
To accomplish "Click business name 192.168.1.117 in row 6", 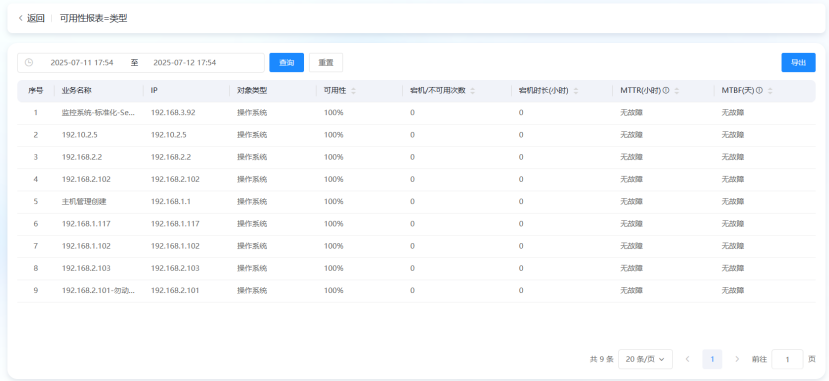I will click(x=86, y=224).
